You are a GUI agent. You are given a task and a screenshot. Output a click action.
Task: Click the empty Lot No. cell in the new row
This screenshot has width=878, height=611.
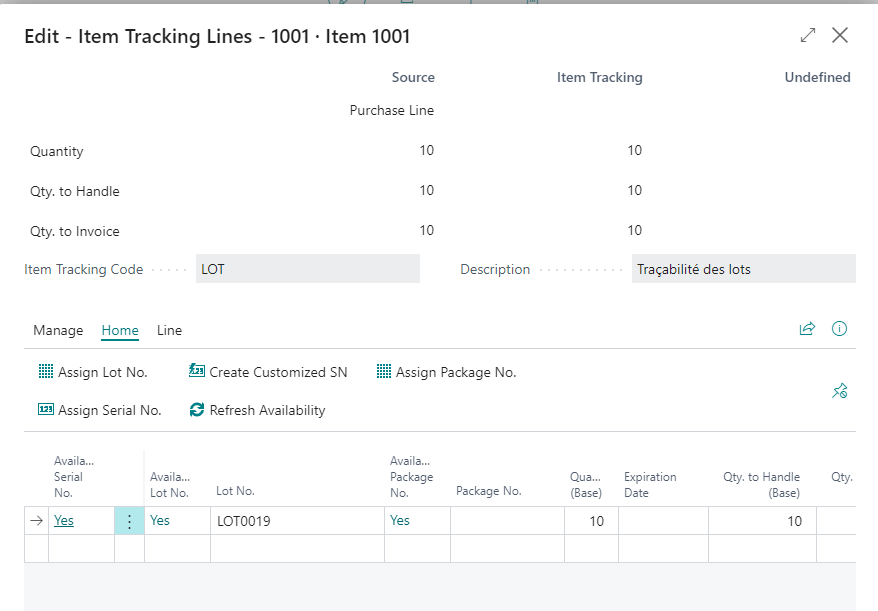click(297, 548)
